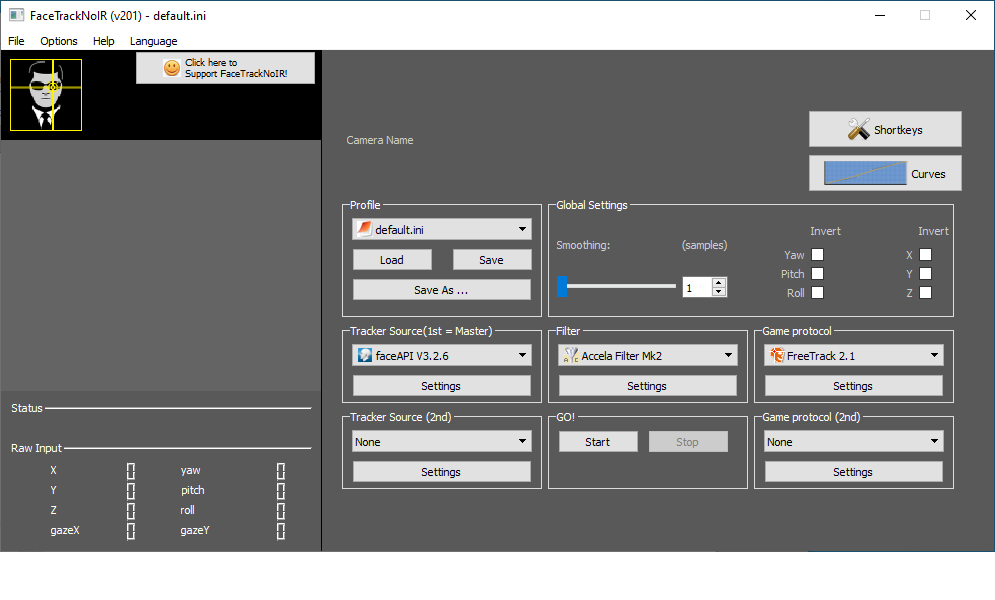Open the File menu
Screen dimensions: 995x600
pos(16,41)
